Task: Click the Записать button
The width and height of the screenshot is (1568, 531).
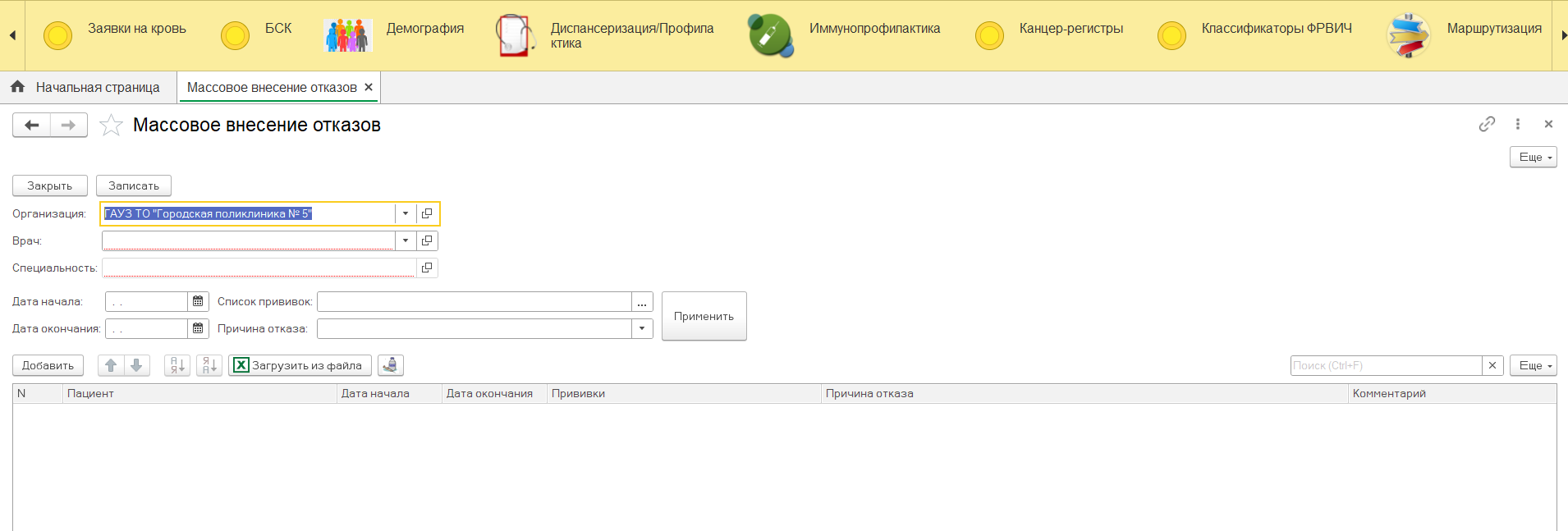Action: (x=133, y=185)
